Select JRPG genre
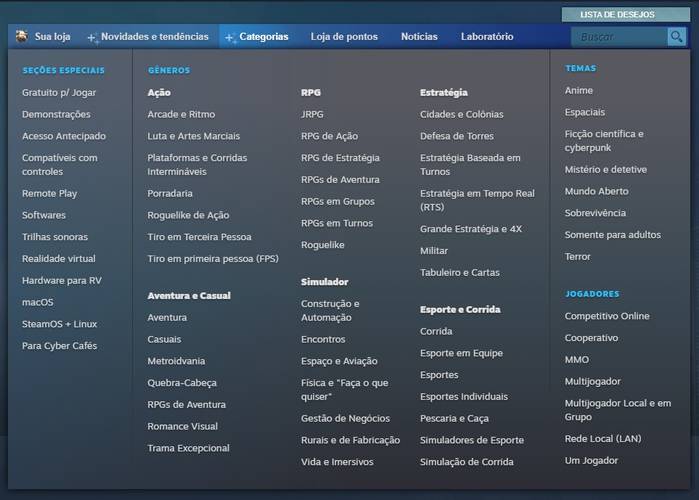The width and height of the screenshot is (699, 500). click(x=312, y=115)
